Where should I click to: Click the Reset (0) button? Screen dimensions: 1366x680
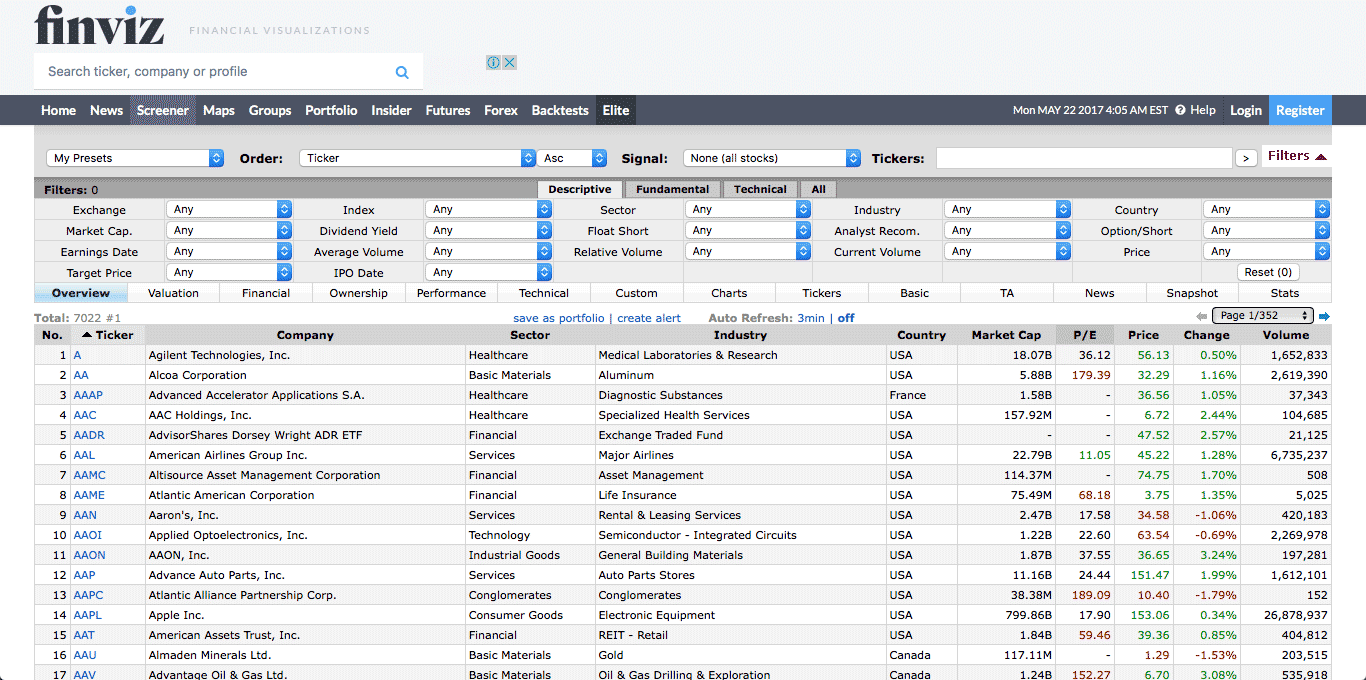[x=1268, y=272]
